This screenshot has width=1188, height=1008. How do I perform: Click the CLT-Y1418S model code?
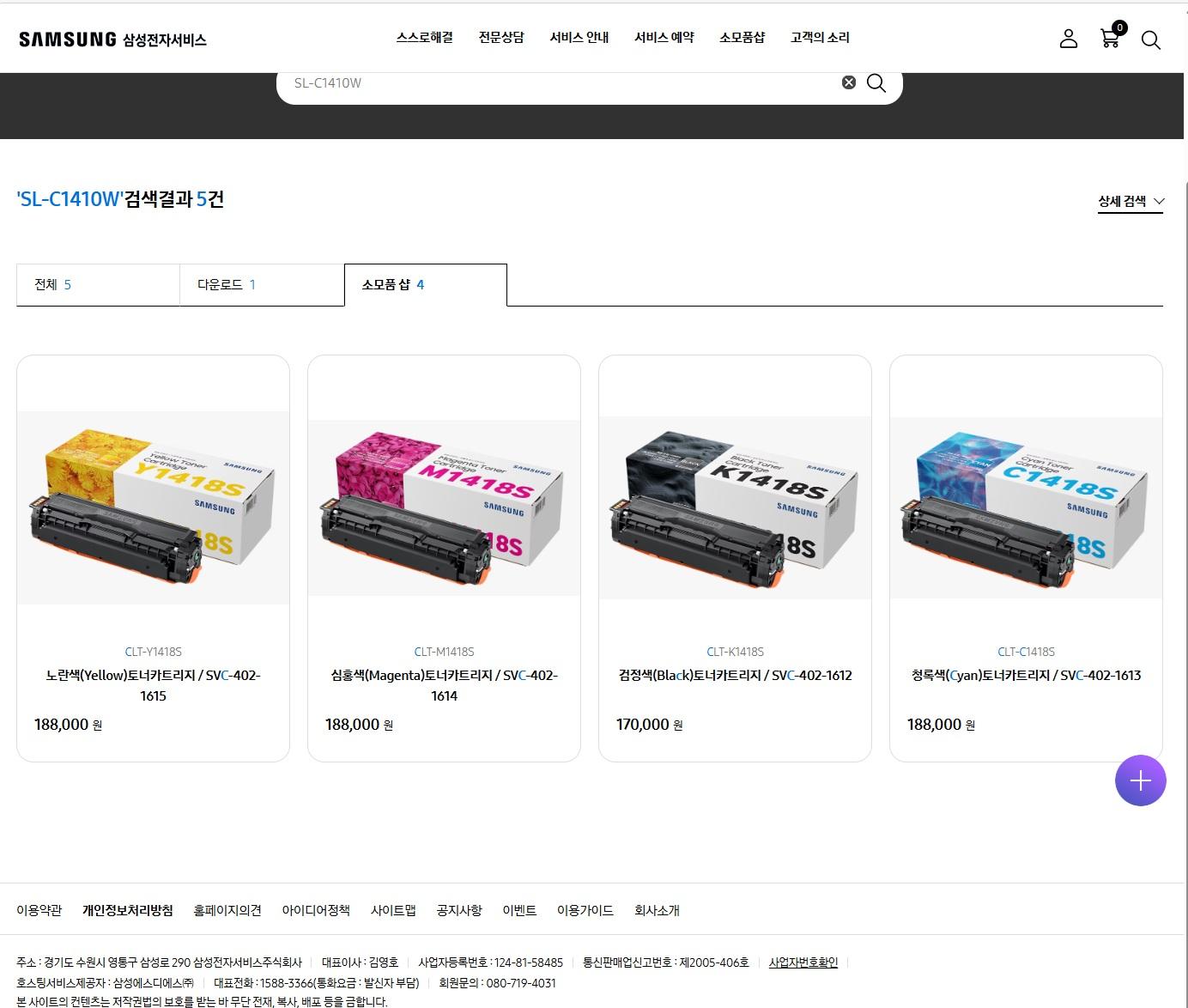153,652
